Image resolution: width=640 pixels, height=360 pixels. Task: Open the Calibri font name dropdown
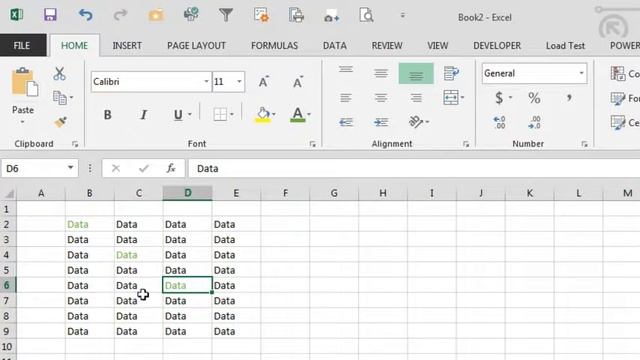click(x=206, y=82)
